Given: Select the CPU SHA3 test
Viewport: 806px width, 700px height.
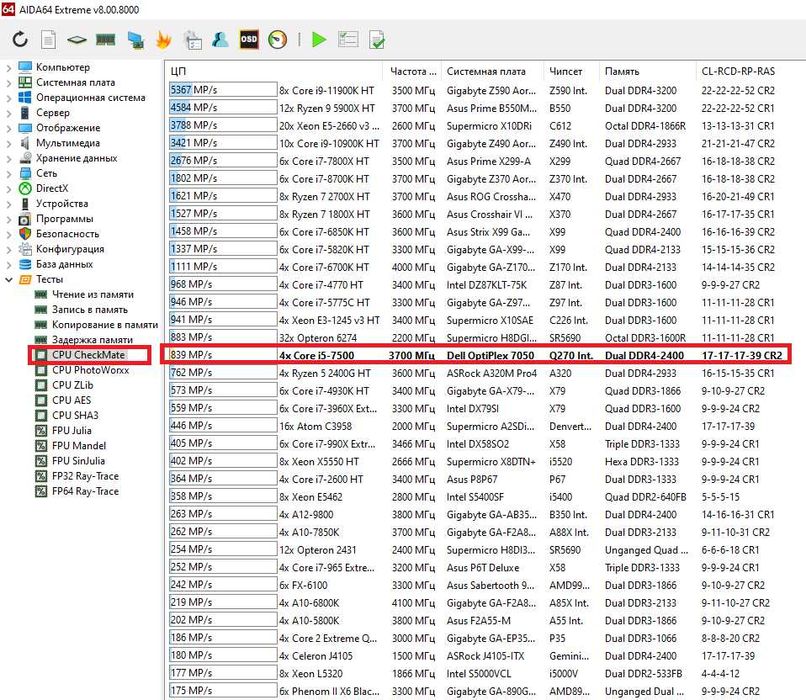Looking at the screenshot, I should pos(75,415).
